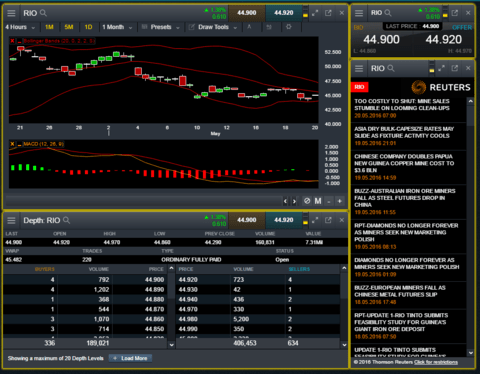Select the 5M chart interval
480x374 pixels.
click(x=69, y=27)
